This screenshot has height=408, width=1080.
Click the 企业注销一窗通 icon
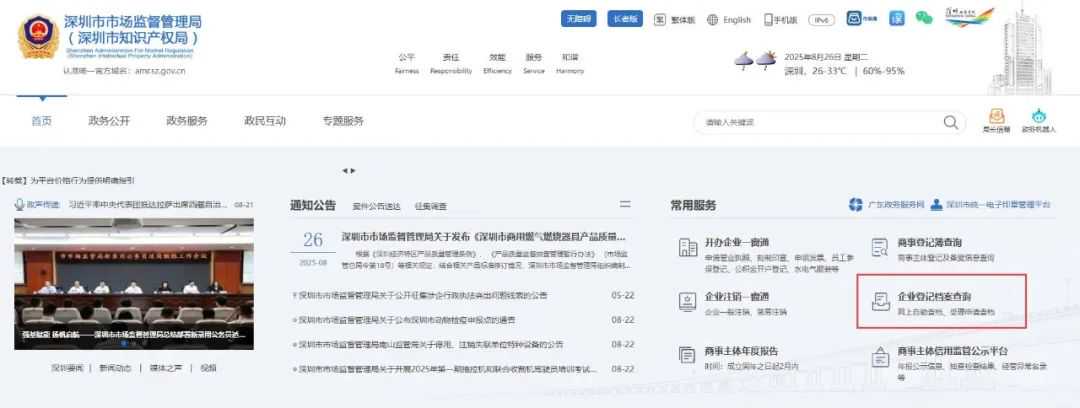click(688, 301)
